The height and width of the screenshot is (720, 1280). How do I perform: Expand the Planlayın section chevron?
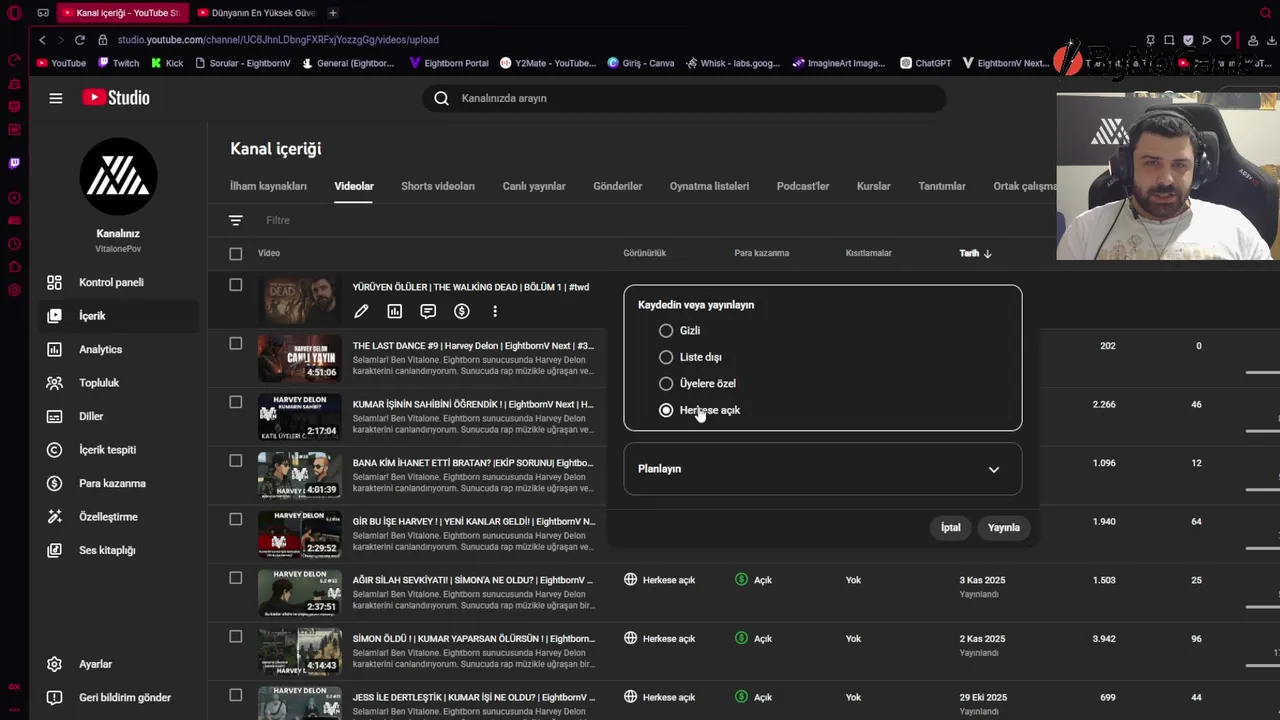point(994,469)
